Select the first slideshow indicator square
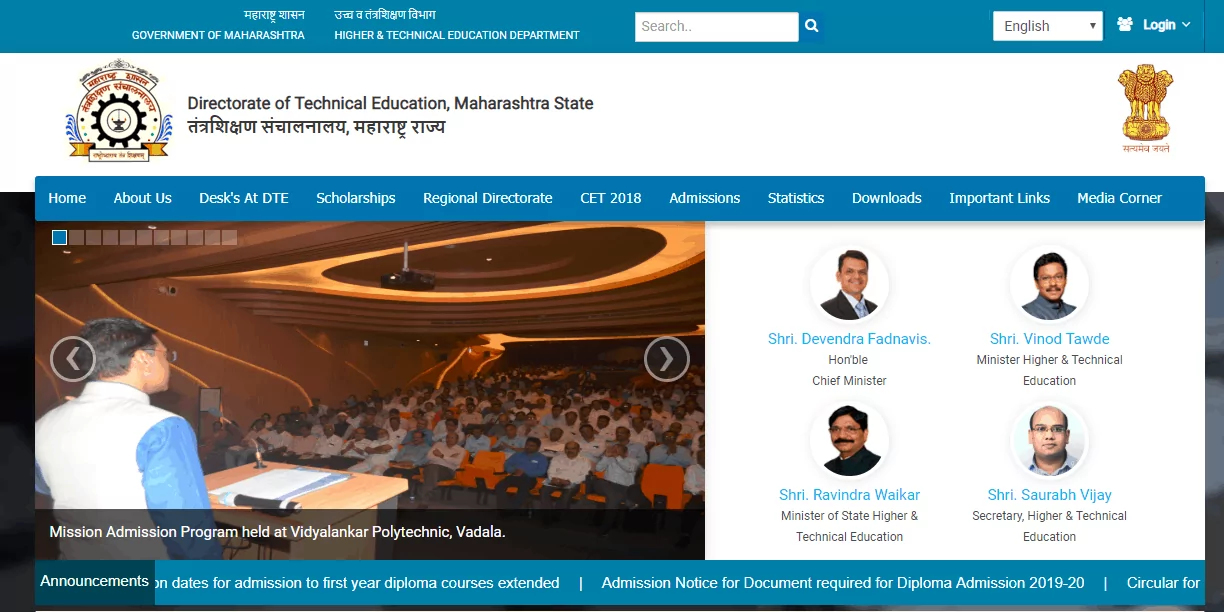This screenshot has width=1224, height=612. point(60,238)
